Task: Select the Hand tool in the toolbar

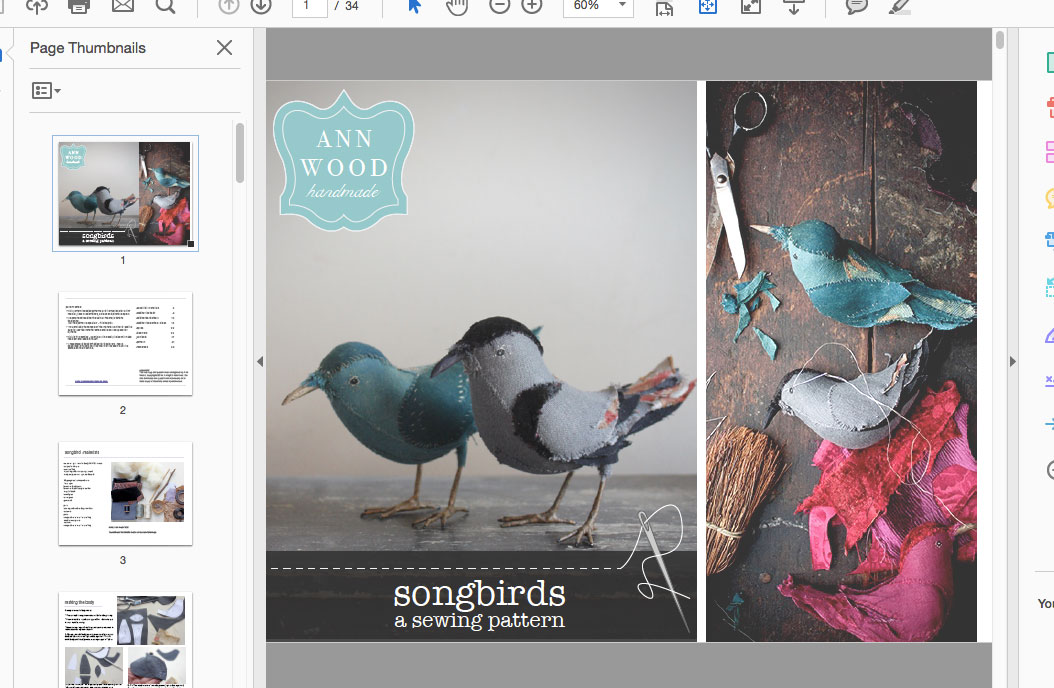Action: pyautogui.click(x=456, y=7)
